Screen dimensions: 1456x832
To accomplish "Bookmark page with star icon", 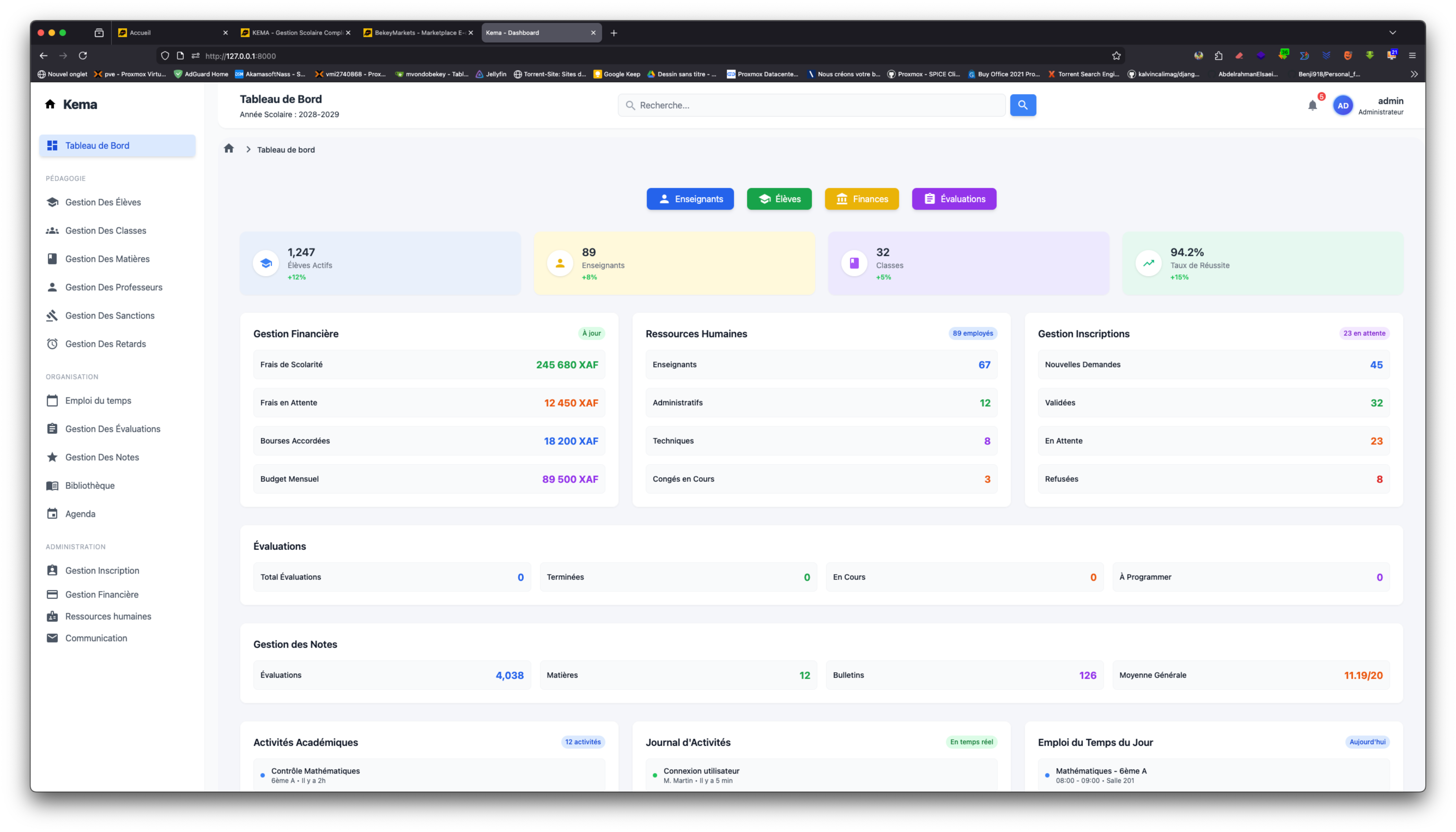I will [1116, 56].
